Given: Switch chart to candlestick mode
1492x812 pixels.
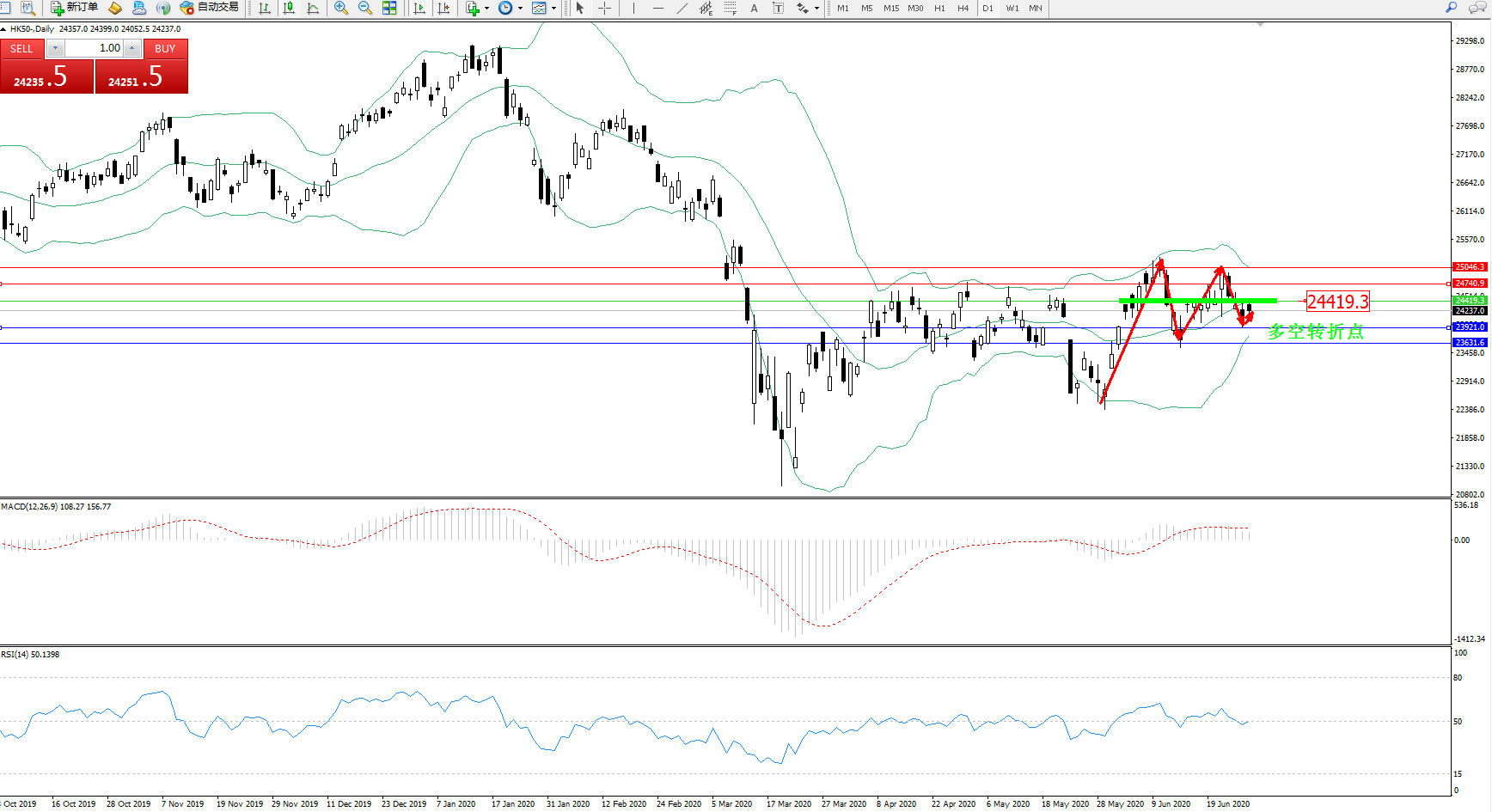Looking at the screenshot, I should point(289,8).
